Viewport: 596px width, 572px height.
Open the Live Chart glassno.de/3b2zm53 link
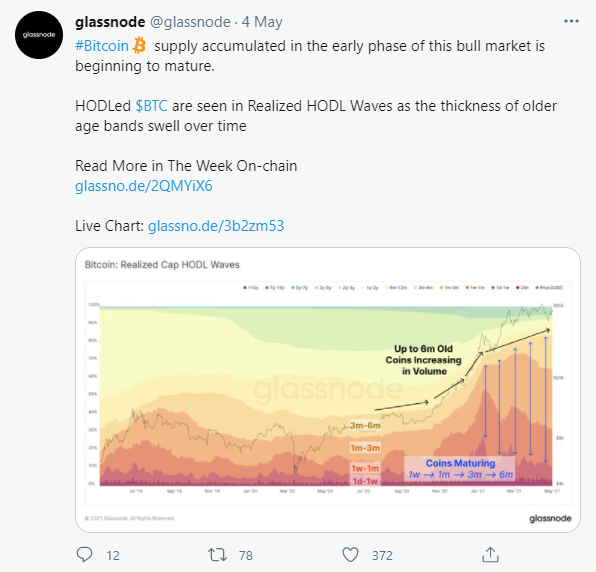(216, 226)
